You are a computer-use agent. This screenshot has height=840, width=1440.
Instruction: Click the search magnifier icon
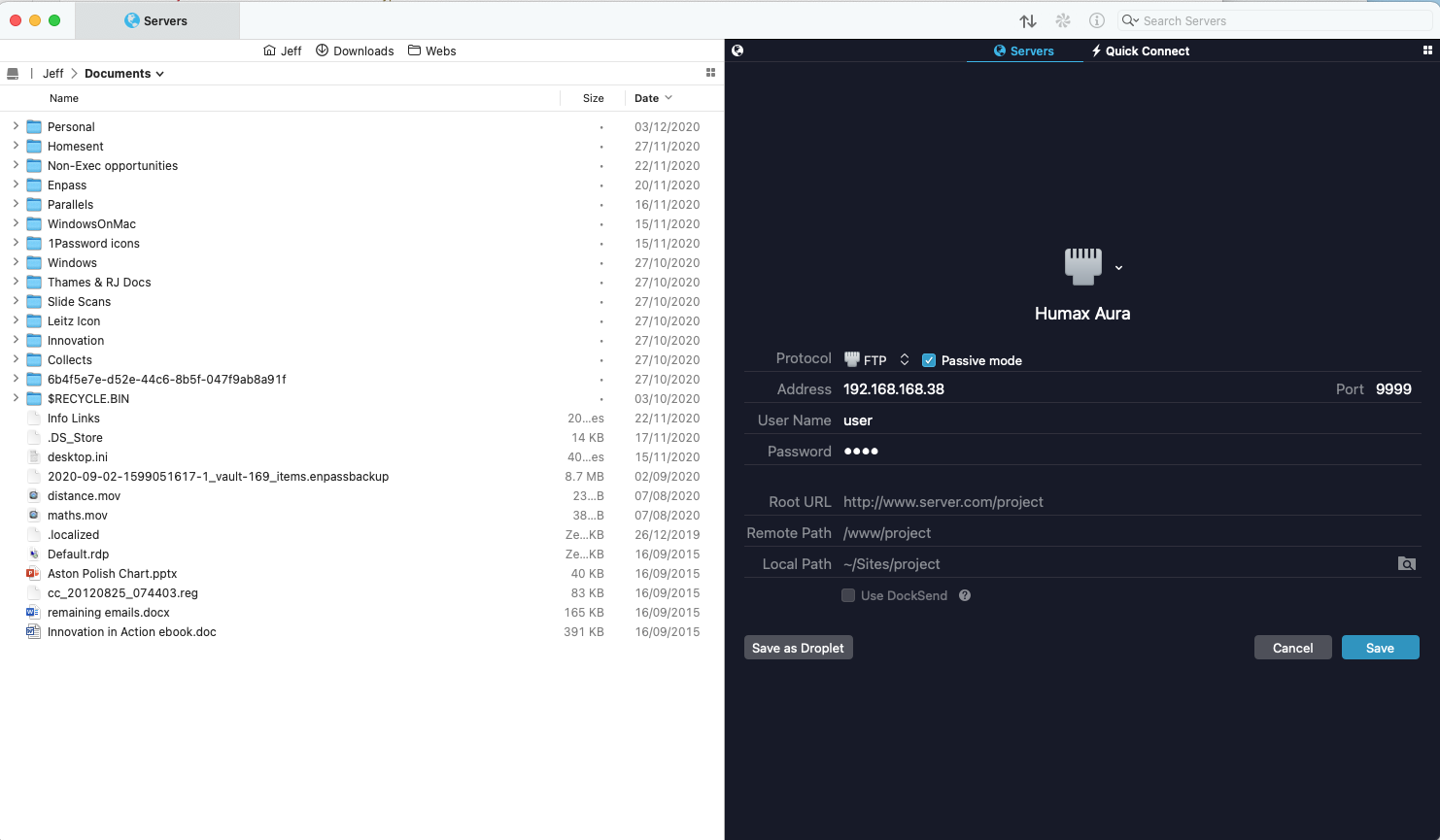point(1129,20)
